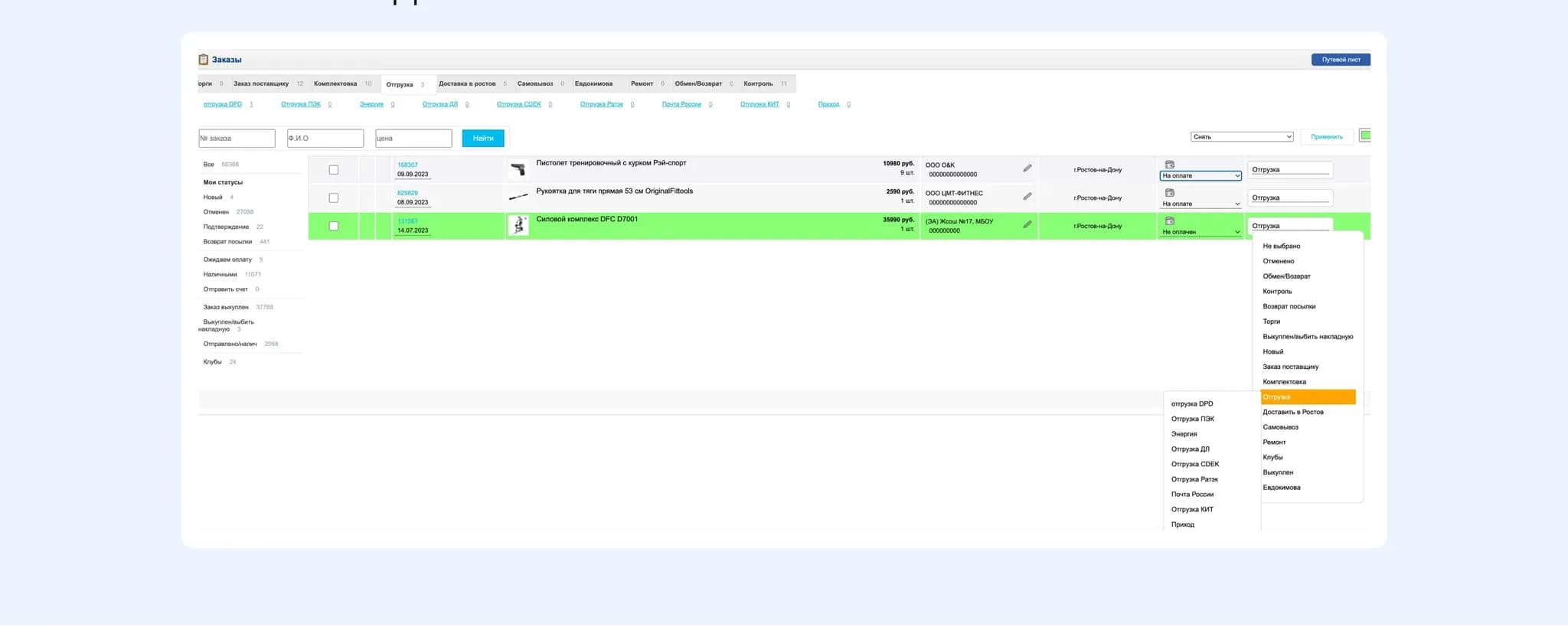The image size is (1568, 627).
Task: Check the box on the green highlighted order
Action: click(333, 227)
